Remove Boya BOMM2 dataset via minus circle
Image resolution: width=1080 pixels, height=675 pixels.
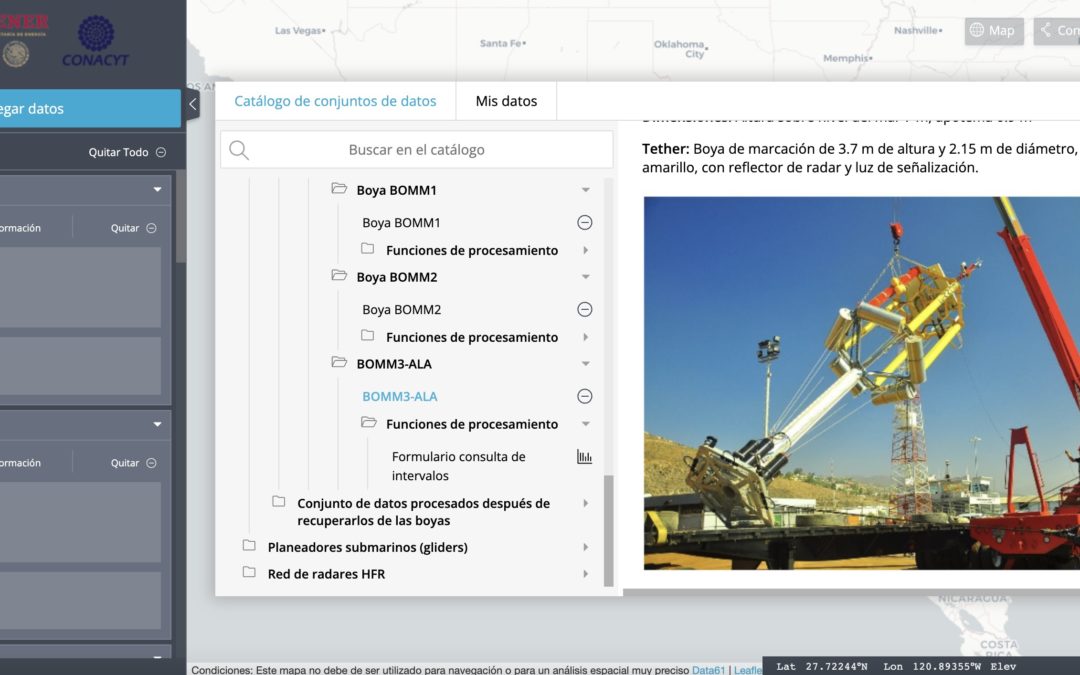pyautogui.click(x=584, y=309)
